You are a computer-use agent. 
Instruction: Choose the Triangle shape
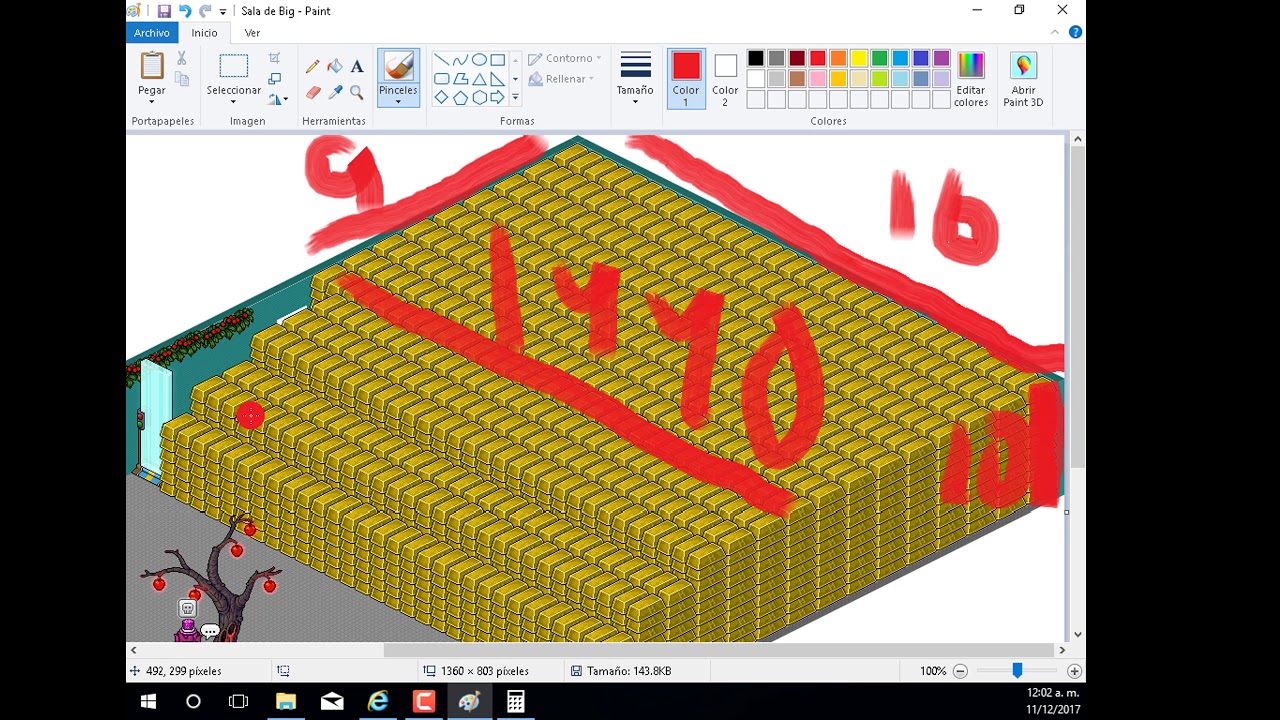click(x=479, y=79)
